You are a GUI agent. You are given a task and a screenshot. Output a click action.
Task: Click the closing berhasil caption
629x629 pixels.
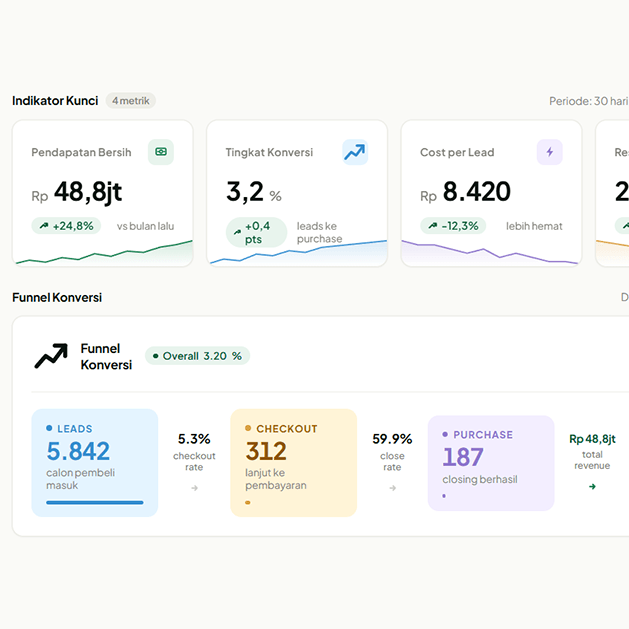pyautogui.click(x=480, y=479)
